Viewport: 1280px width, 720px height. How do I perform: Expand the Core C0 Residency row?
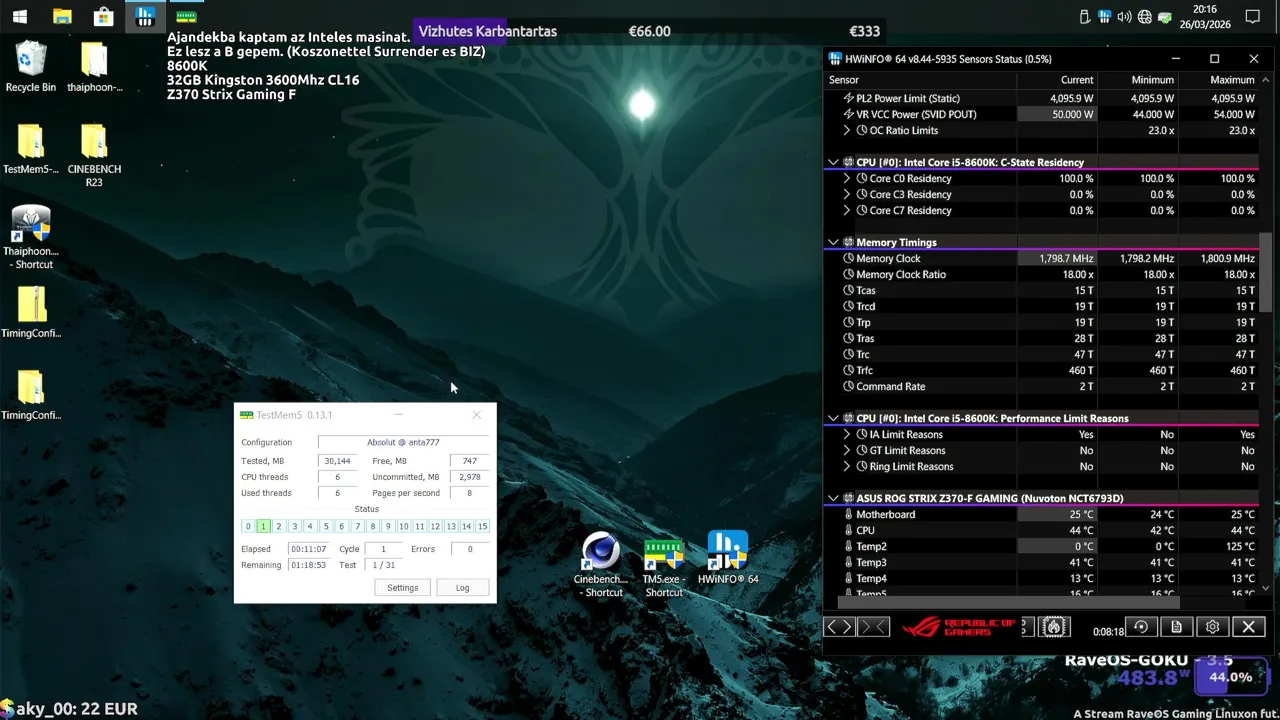[x=847, y=178]
